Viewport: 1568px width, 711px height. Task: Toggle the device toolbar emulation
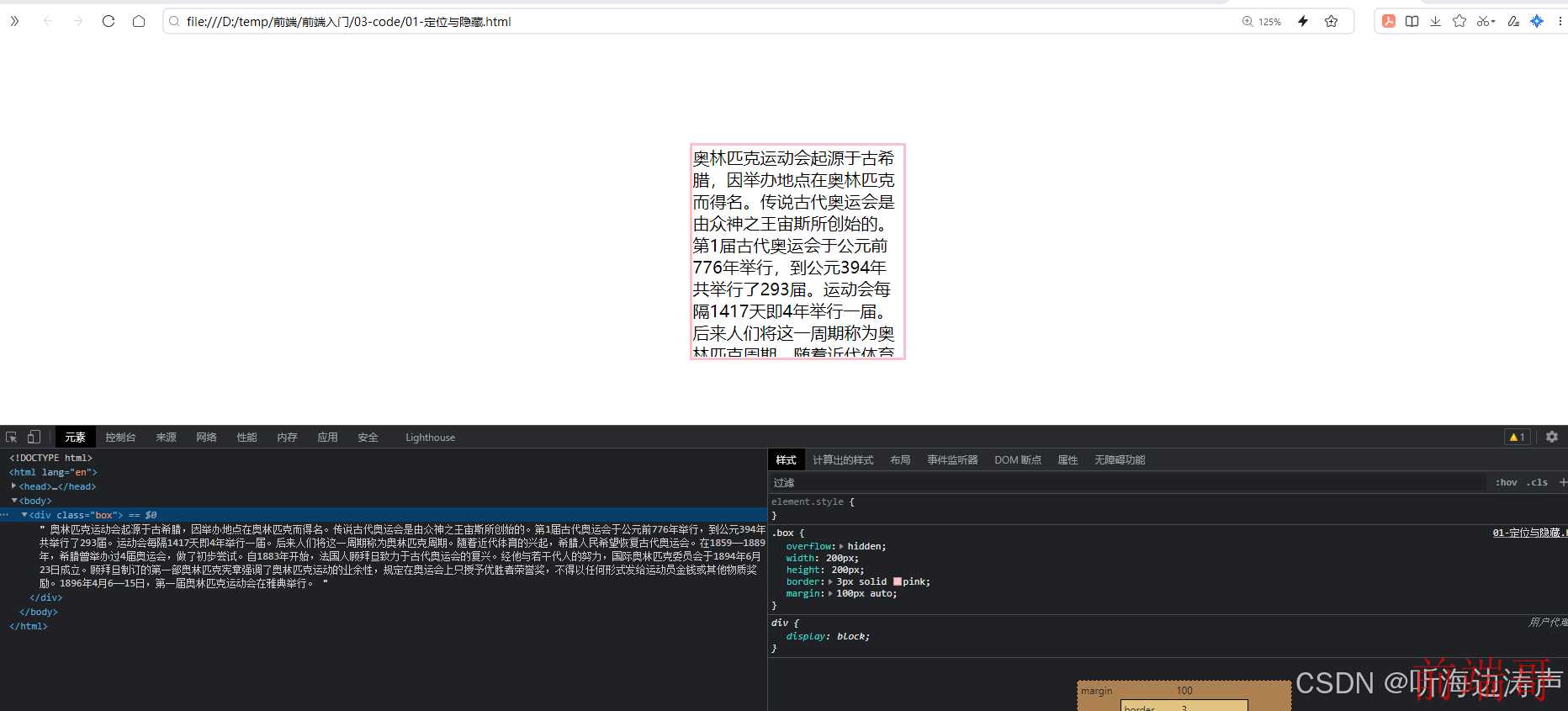pyautogui.click(x=34, y=437)
